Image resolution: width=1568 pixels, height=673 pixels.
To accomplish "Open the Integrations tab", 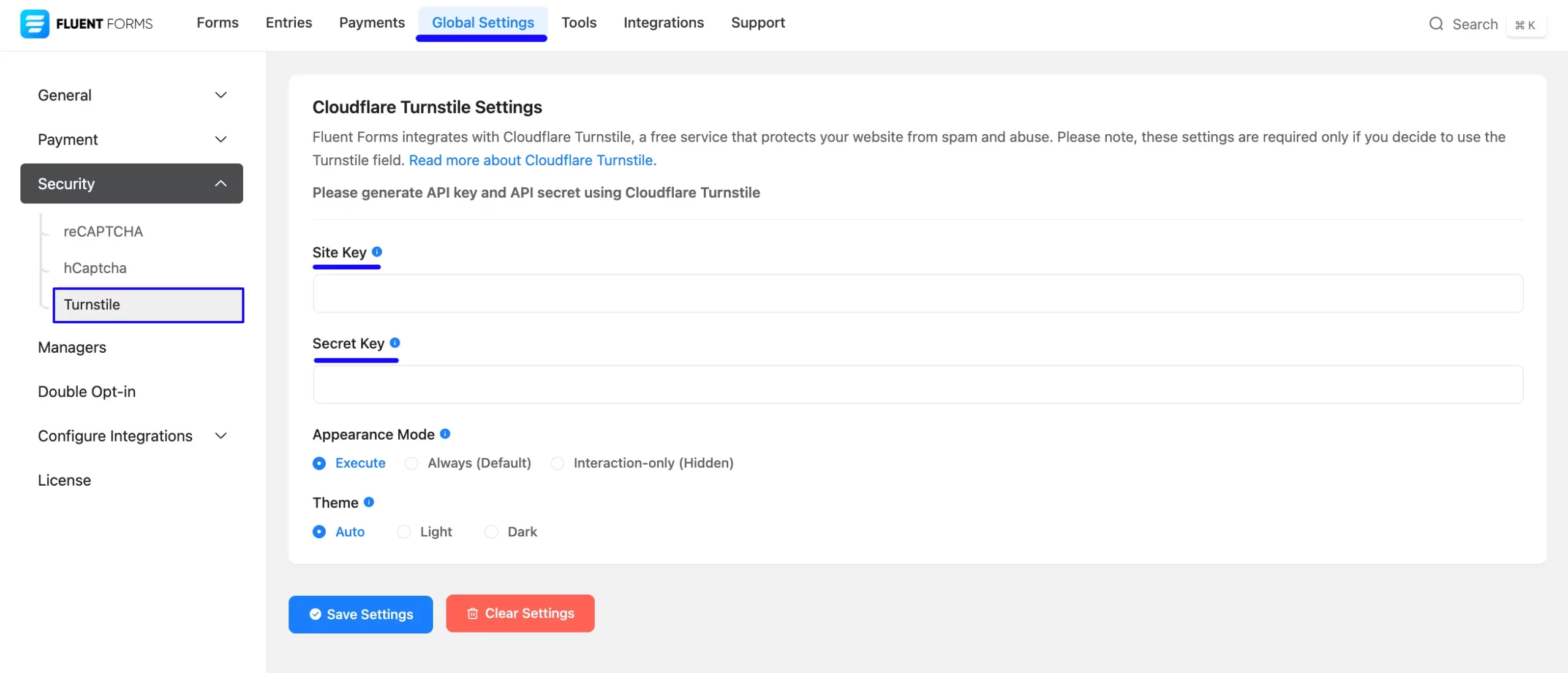I will click(663, 23).
